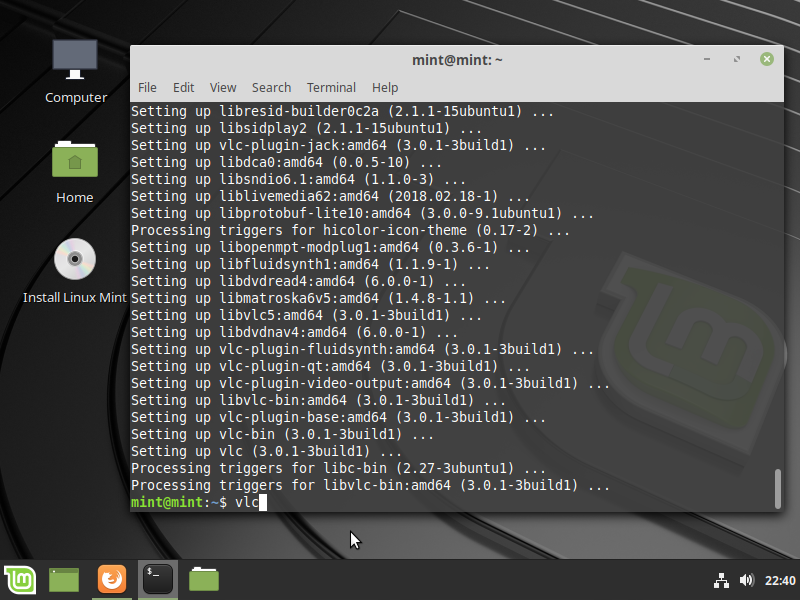Viewport: 800px width, 600px height.
Task: Click the 'Setting up libopenmpt-modplug1:amd64' line
Action: (330, 247)
